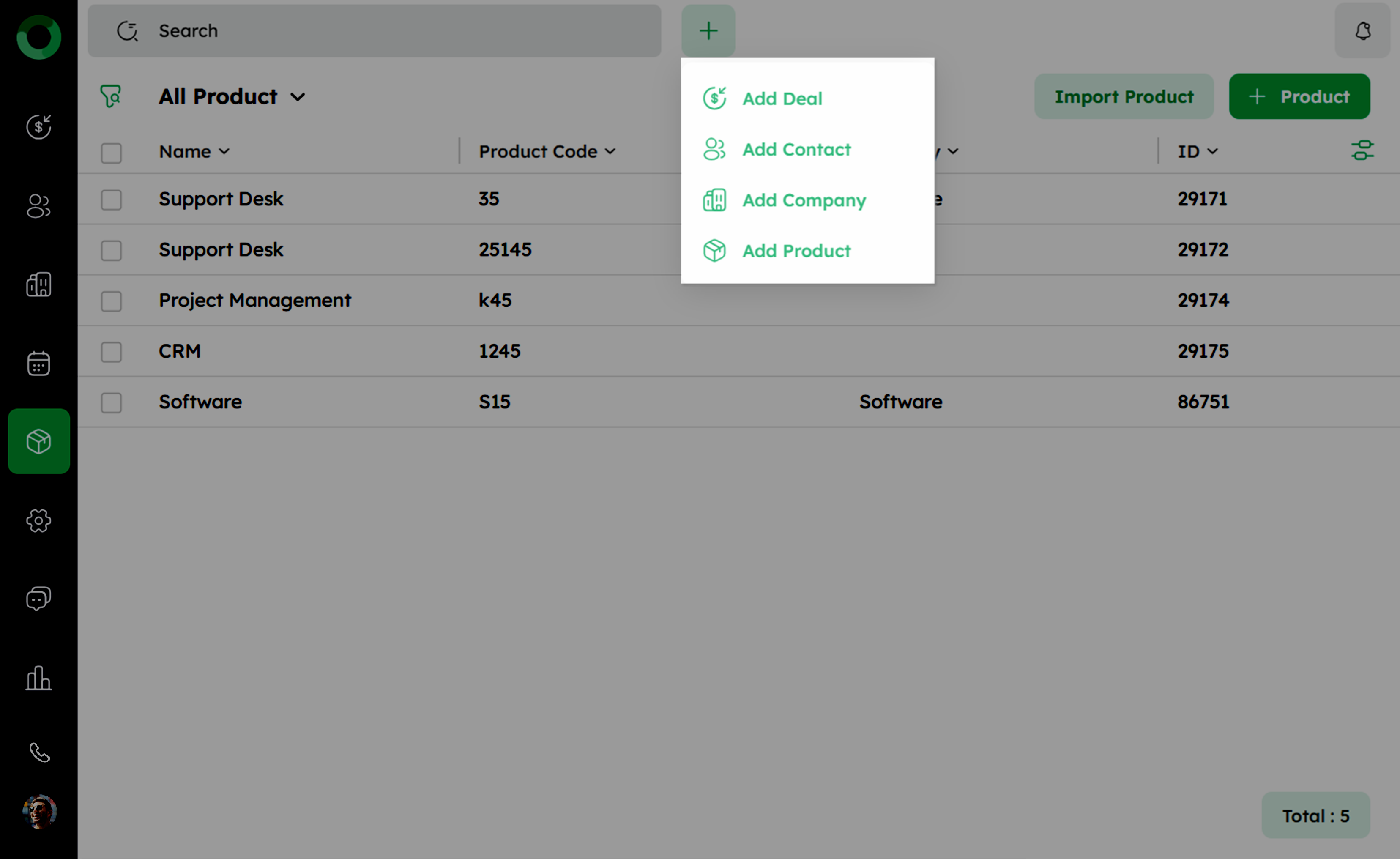Screen dimensions: 1400x859
Task: Choose Add Contact from the menu
Action: [x=796, y=149]
